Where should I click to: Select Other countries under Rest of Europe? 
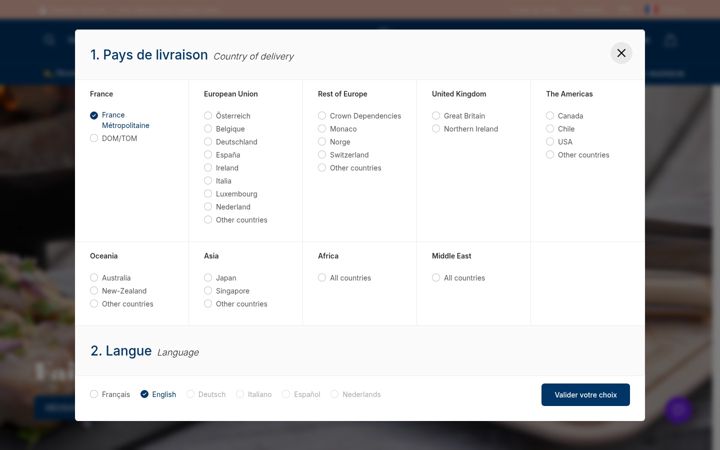click(349, 168)
